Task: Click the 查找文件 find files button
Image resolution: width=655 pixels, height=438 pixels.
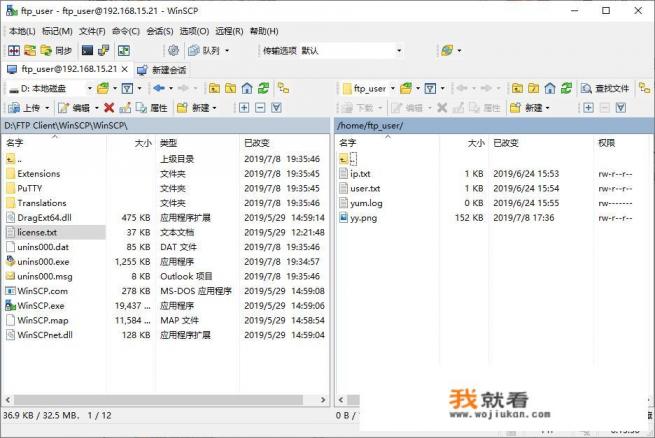Action: pos(605,88)
